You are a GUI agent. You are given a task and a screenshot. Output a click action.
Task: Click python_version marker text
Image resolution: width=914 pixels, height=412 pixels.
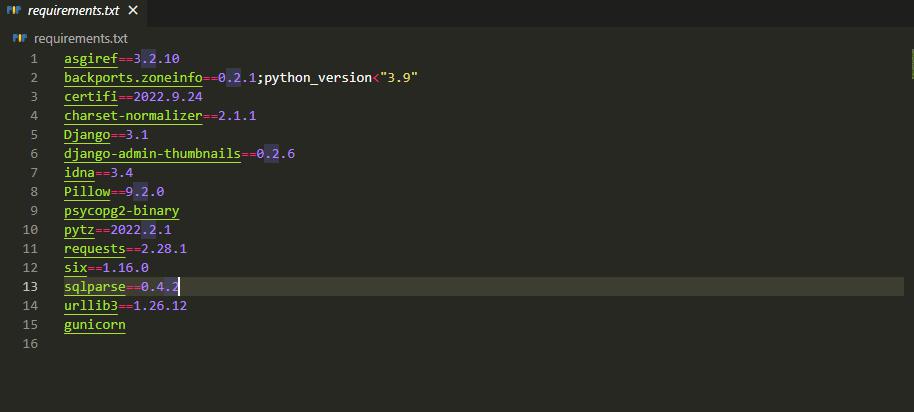(x=318, y=78)
